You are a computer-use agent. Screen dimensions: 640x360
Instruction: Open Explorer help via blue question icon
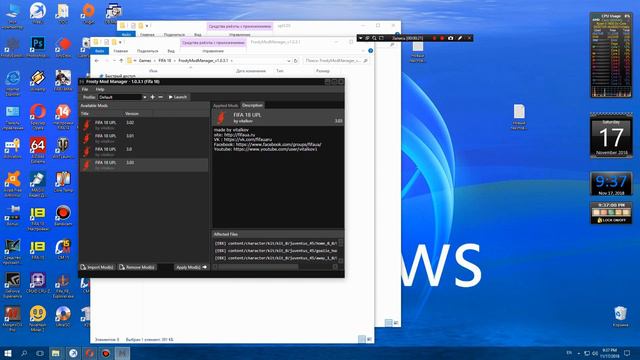[370, 51]
